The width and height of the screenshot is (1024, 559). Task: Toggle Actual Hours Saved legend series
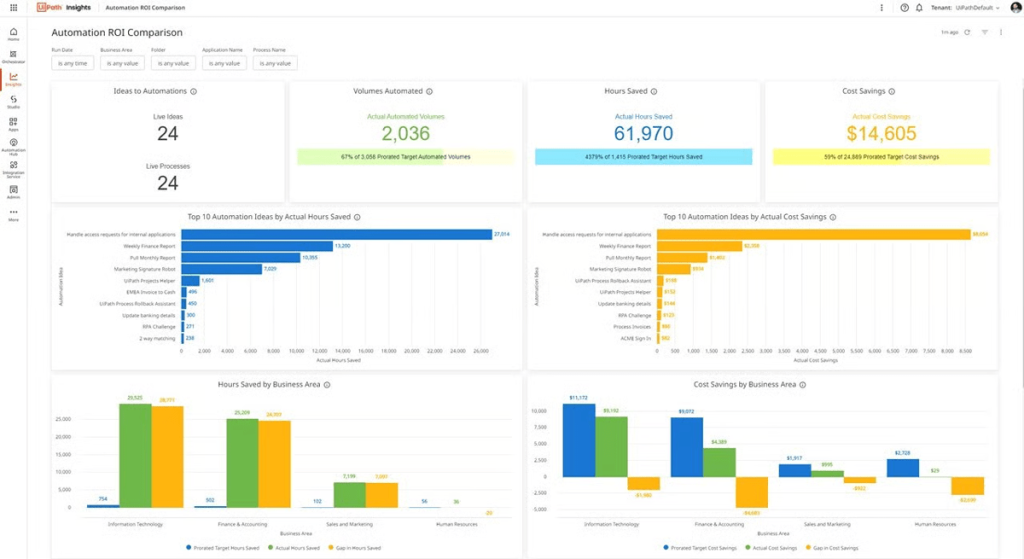(x=294, y=548)
